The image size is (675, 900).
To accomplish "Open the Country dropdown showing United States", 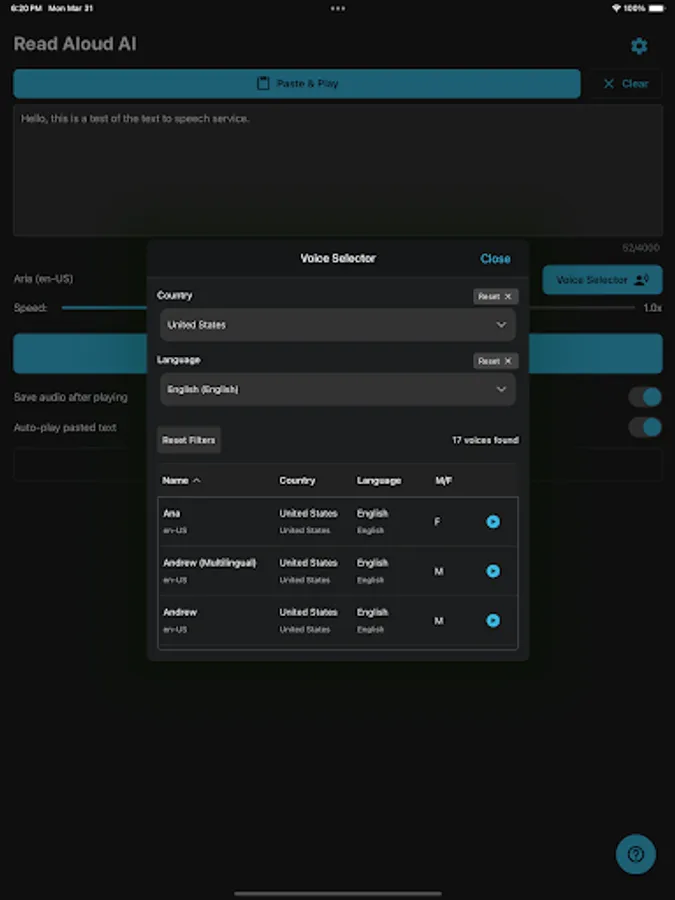I will (338, 325).
